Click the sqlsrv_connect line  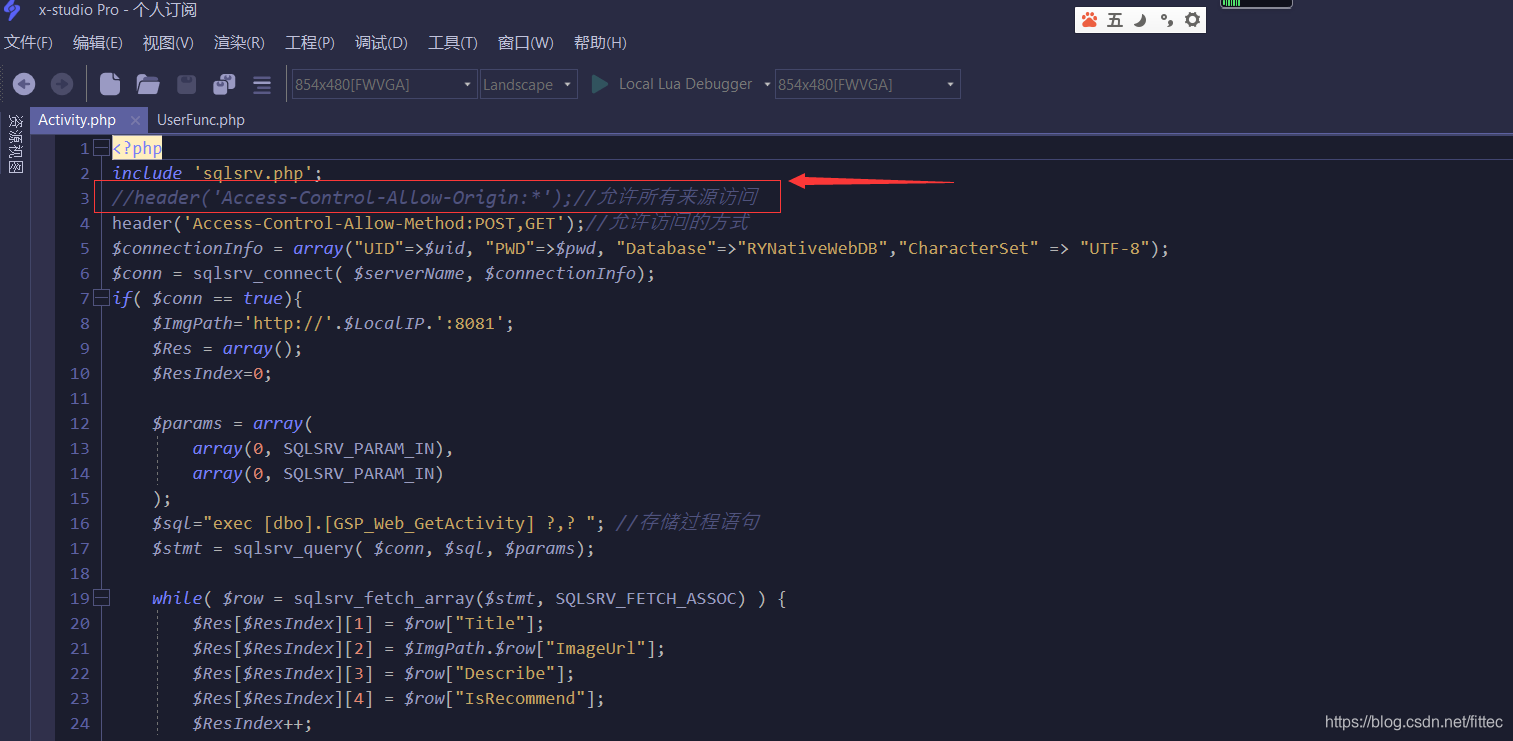tap(384, 273)
